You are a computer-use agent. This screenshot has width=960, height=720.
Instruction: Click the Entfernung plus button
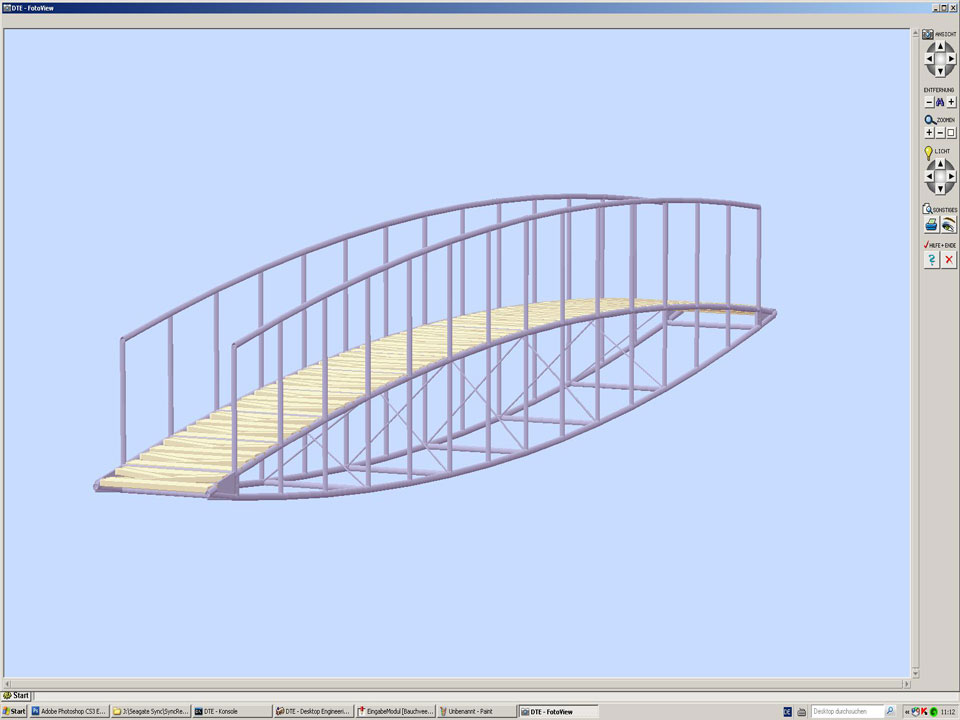pyautogui.click(x=951, y=102)
